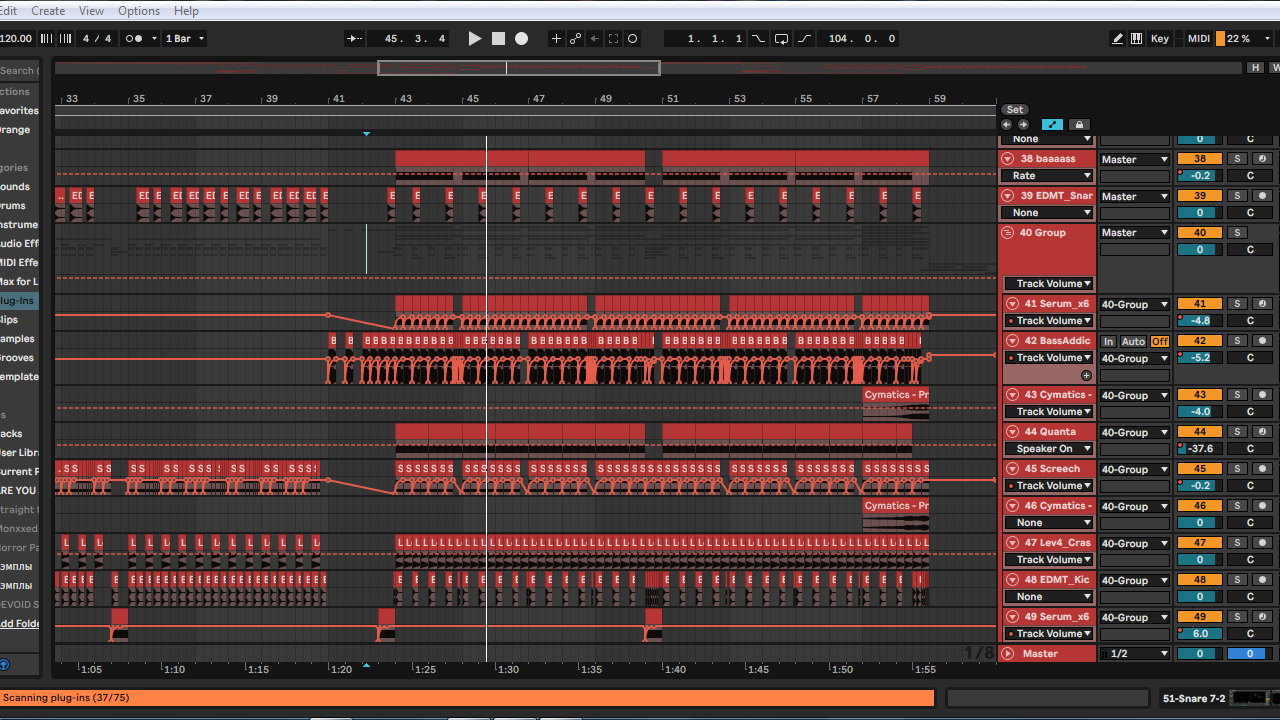The height and width of the screenshot is (720, 1280).
Task: Toggle the Automation Arm icon
Action: click(x=576, y=39)
